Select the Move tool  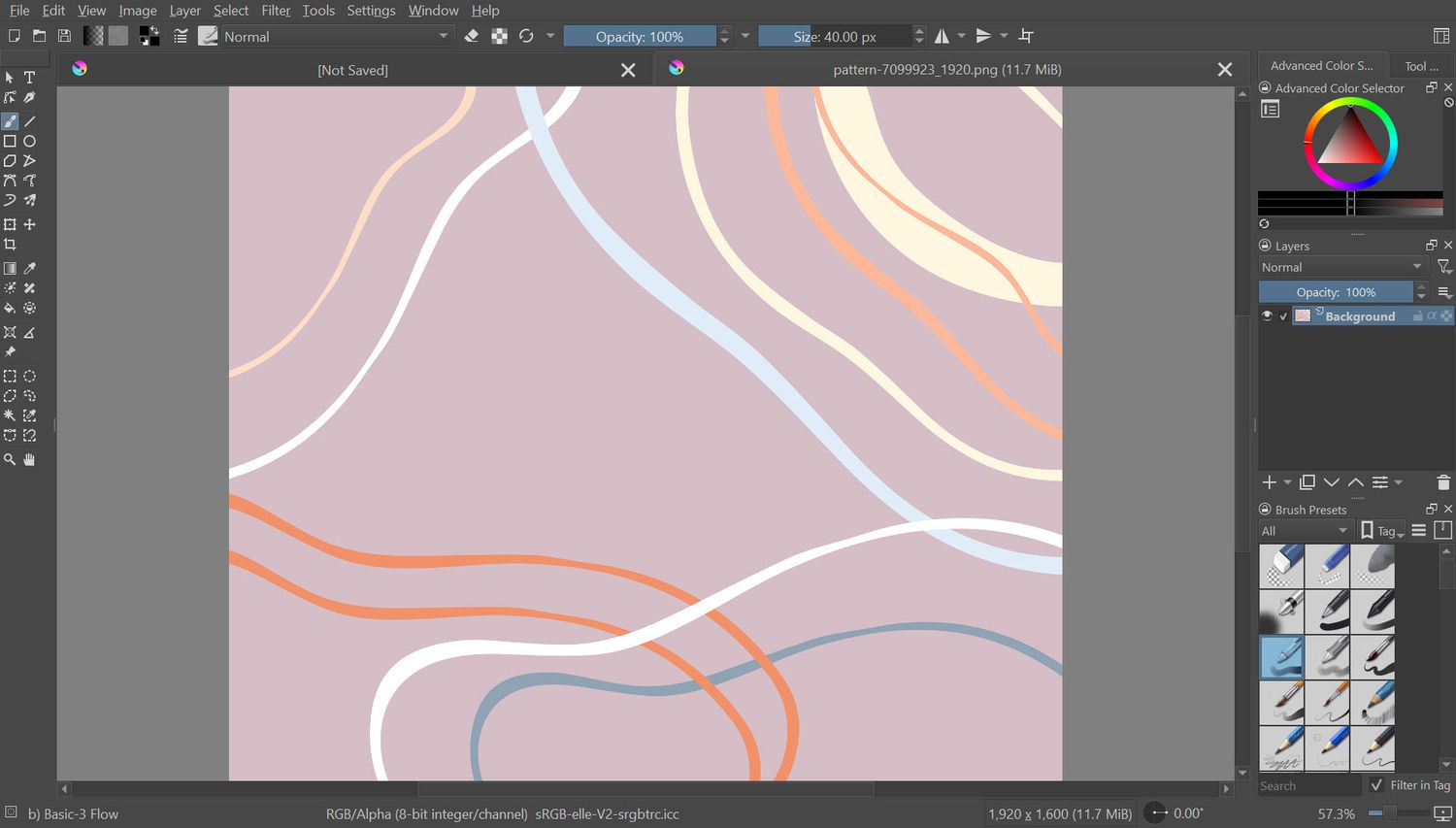(30, 224)
